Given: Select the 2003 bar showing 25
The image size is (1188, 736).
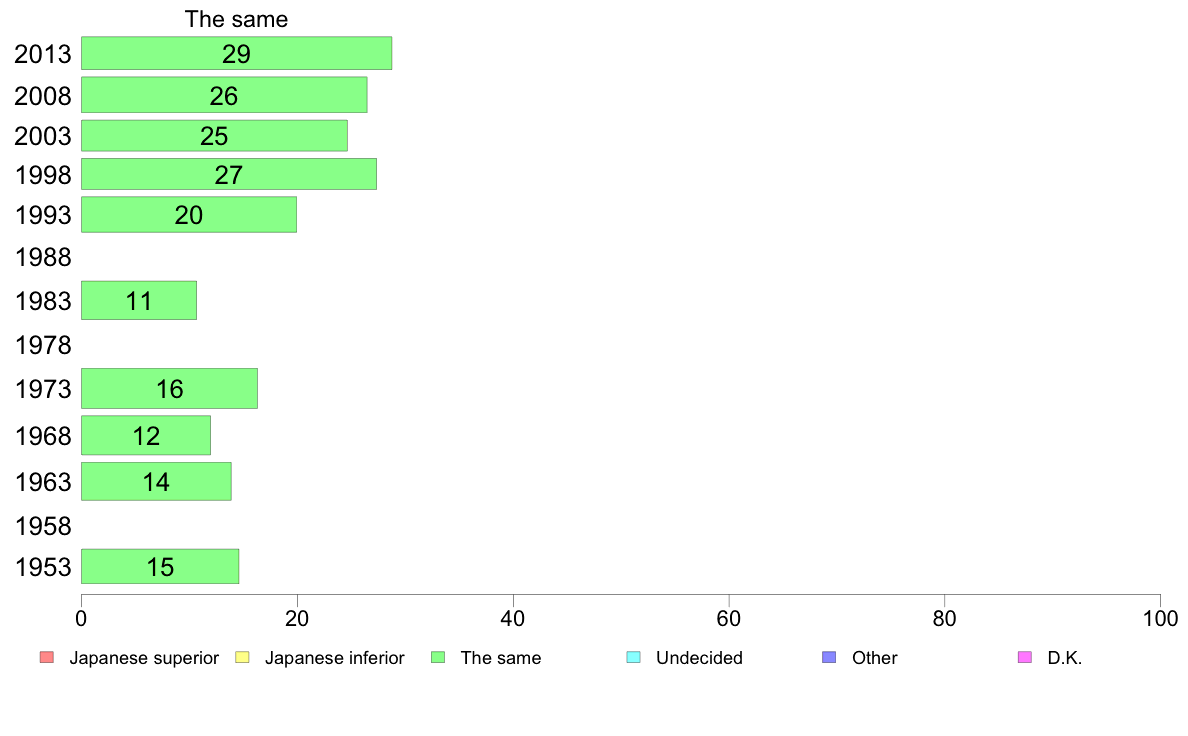Looking at the screenshot, I should tap(214, 136).
